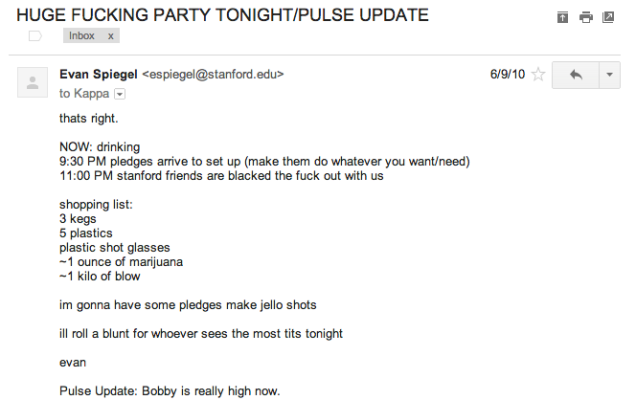
Task: Print the email using printer icon
Action: [x=586, y=17]
